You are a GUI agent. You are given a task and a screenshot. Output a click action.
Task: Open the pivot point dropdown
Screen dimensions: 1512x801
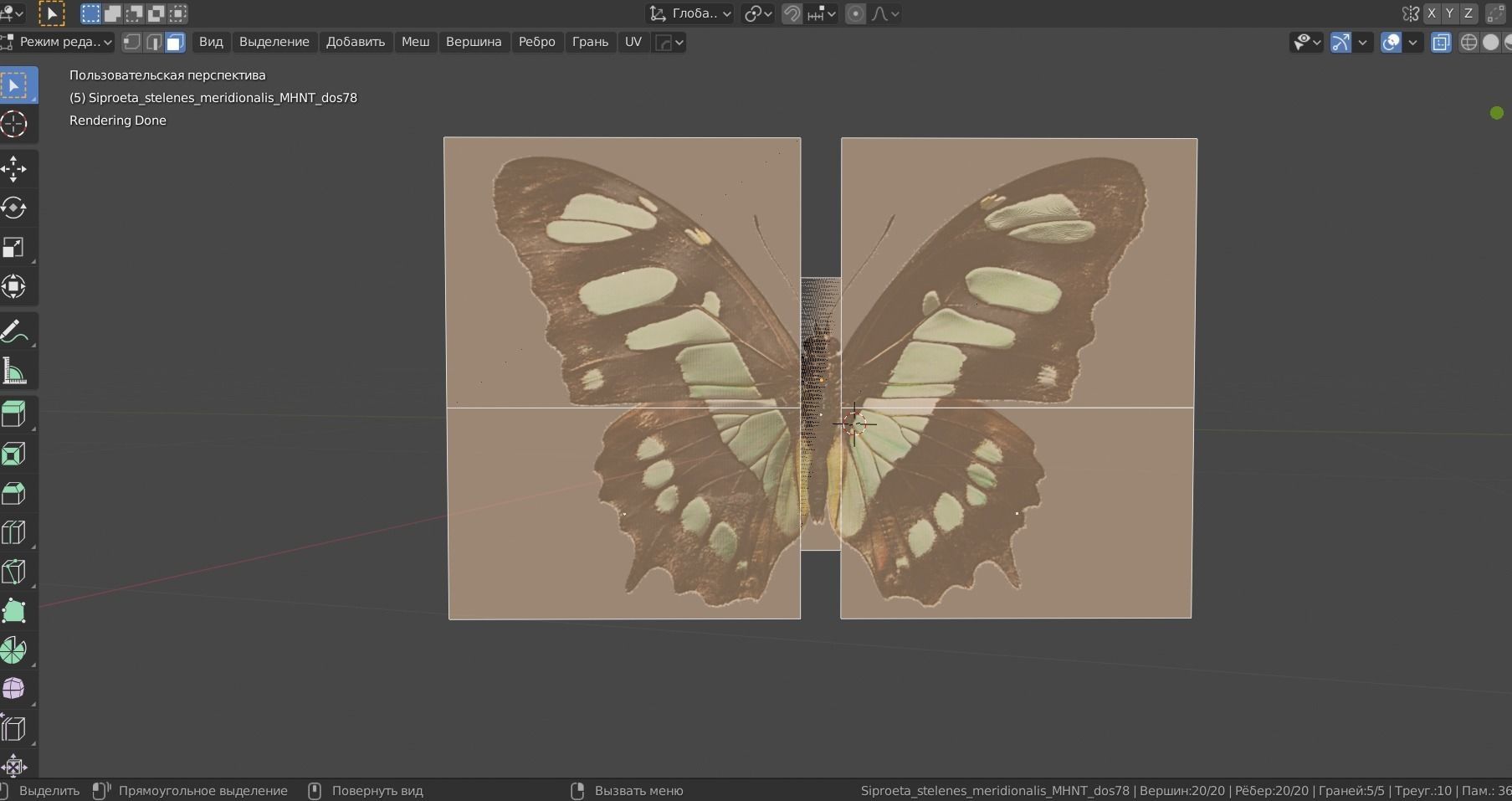757,13
